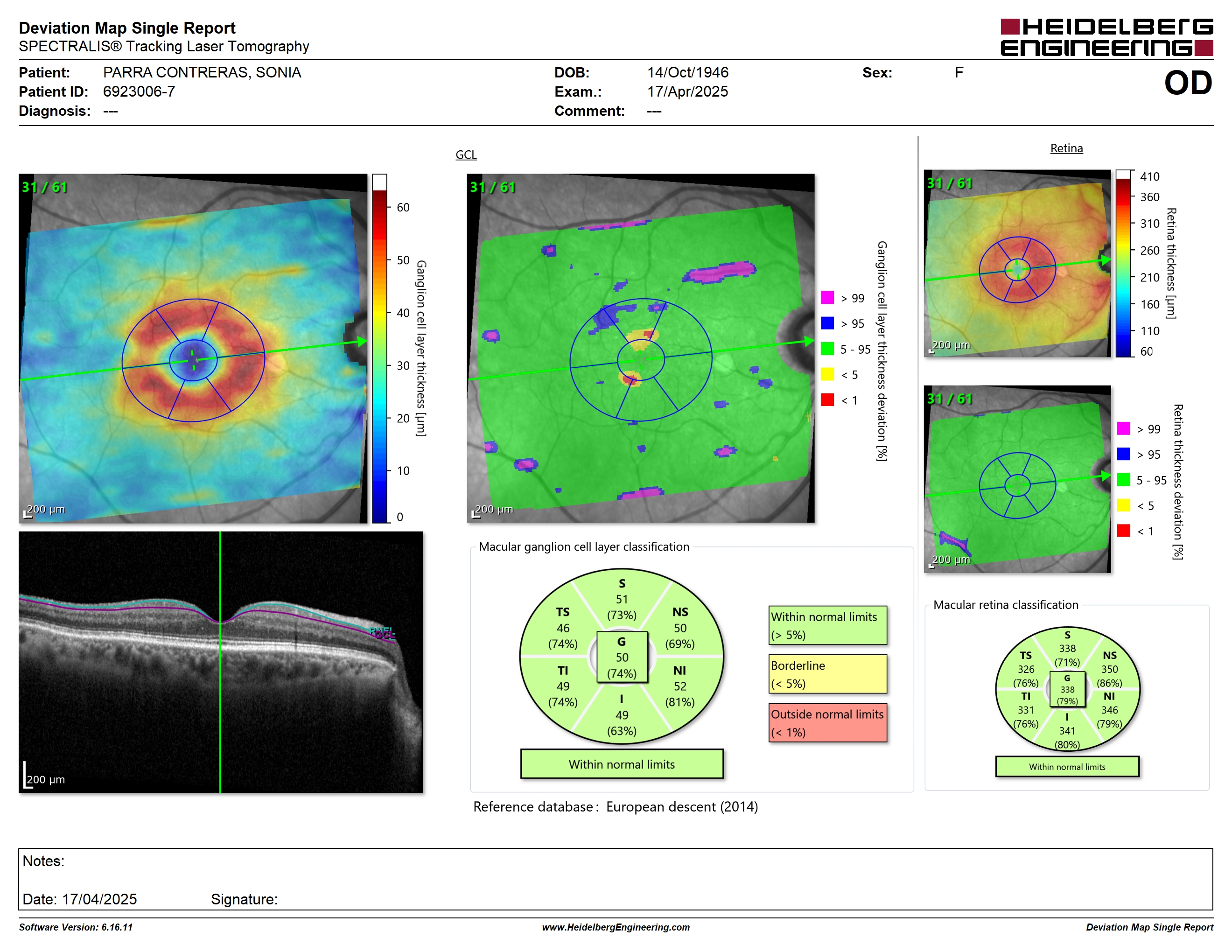Image resolution: width=1232 pixels, height=952 pixels.
Task: Click the yellow < 5 GCL legend swatch
Action: [x=827, y=374]
